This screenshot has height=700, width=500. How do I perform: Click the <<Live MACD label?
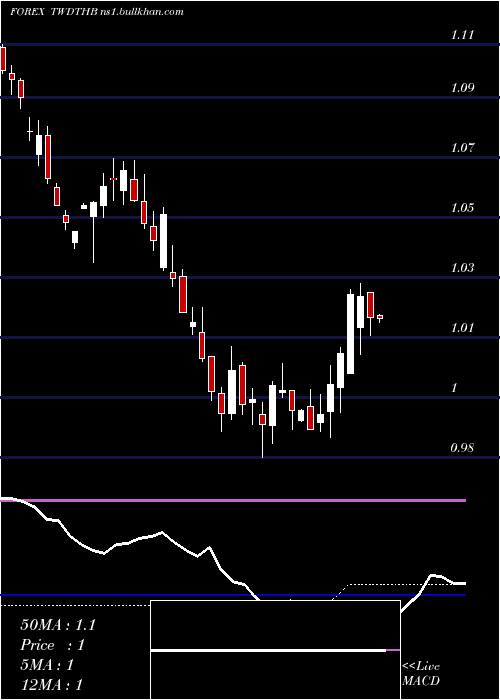click(x=421, y=673)
